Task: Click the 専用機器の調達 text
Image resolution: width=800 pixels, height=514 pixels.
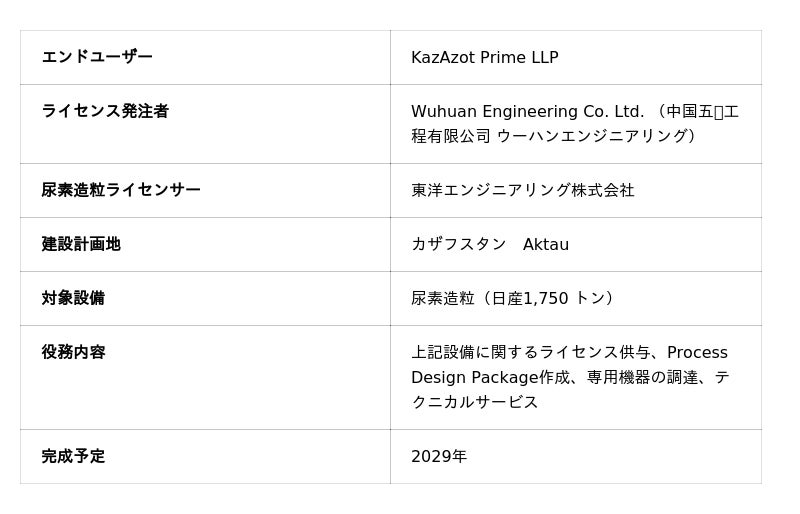Action: click(642, 377)
